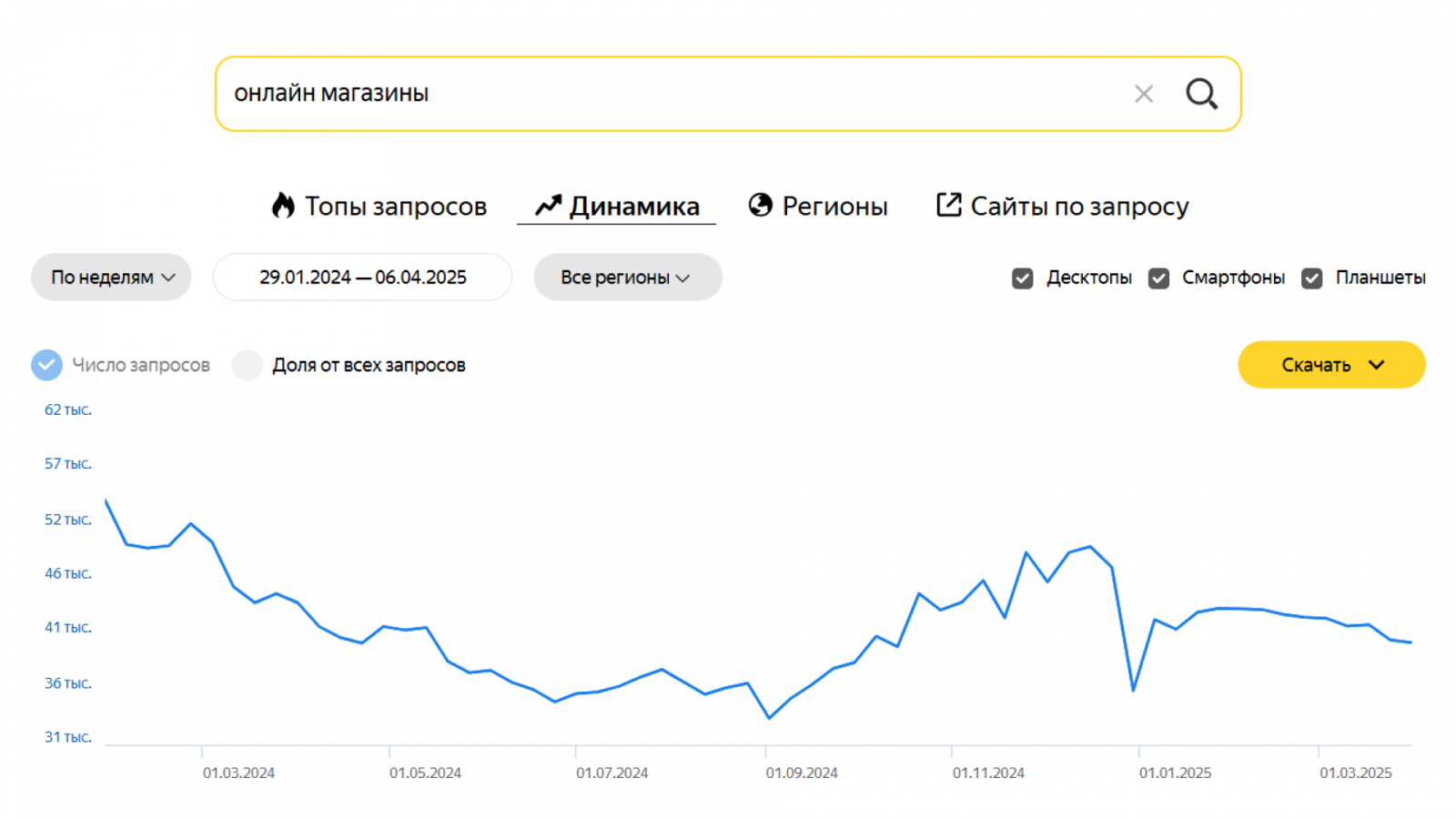Toggle the Смартфоны checkbox
The height and width of the screenshot is (819, 1456).
point(1158,278)
